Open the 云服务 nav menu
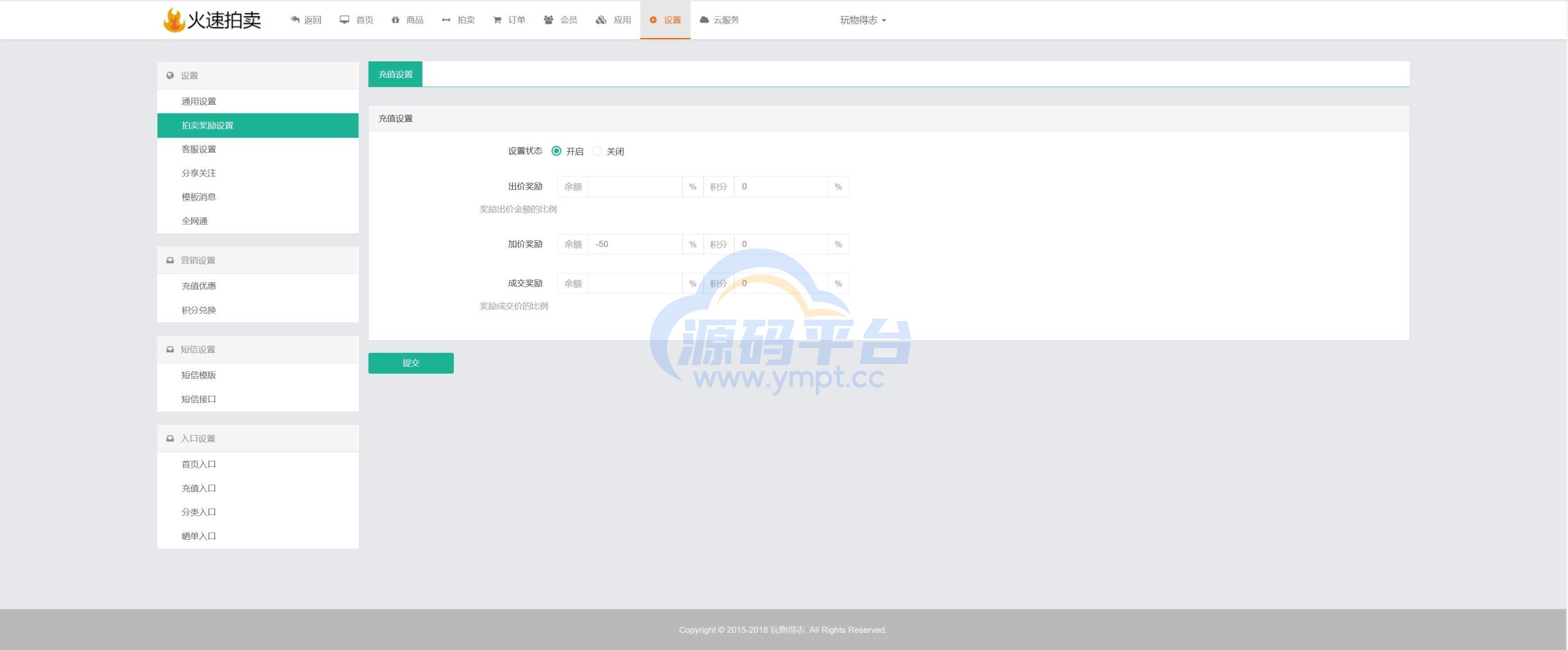Image resolution: width=1568 pixels, height=650 pixels. (720, 20)
